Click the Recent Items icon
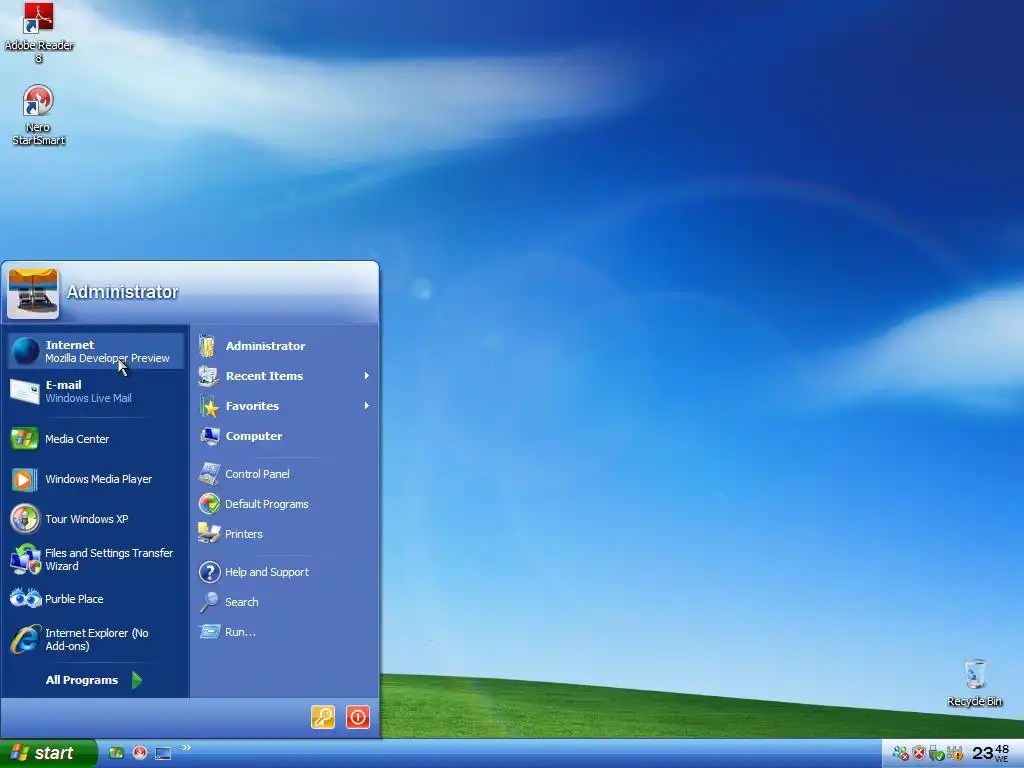Viewport: 1024px width, 768px height. pos(209,376)
